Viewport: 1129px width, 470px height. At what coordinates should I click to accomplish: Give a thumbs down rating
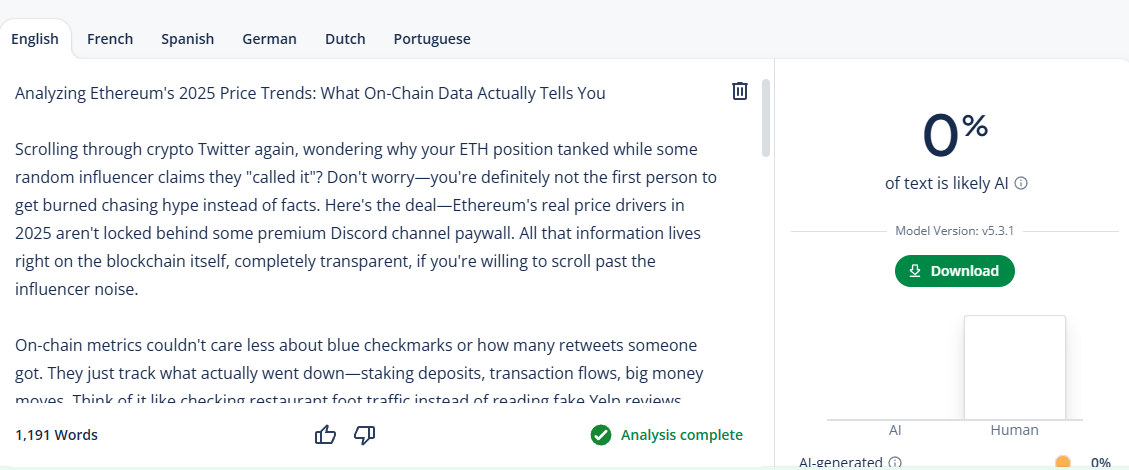click(x=364, y=435)
